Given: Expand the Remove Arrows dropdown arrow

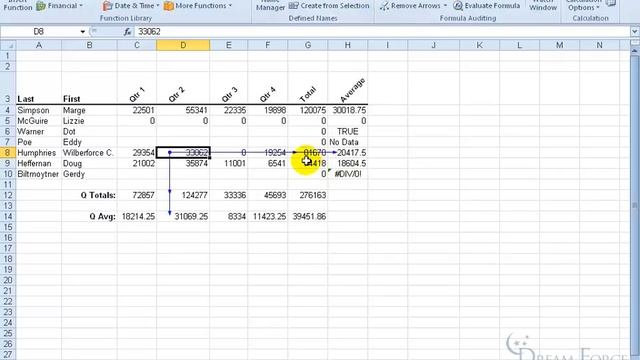Looking at the screenshot, I should coord(445,6).
